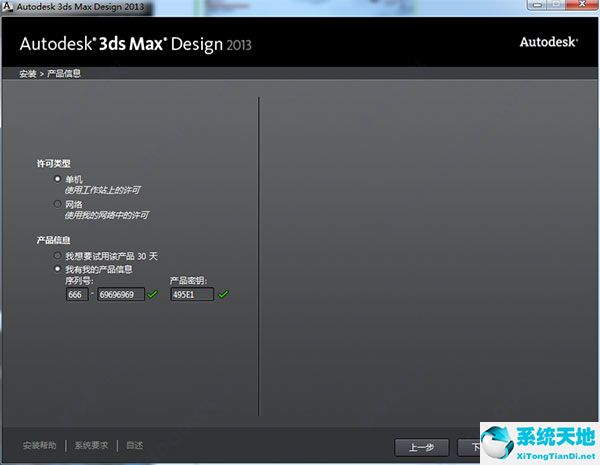Click the 产品密钥 label

pos(188,281)
